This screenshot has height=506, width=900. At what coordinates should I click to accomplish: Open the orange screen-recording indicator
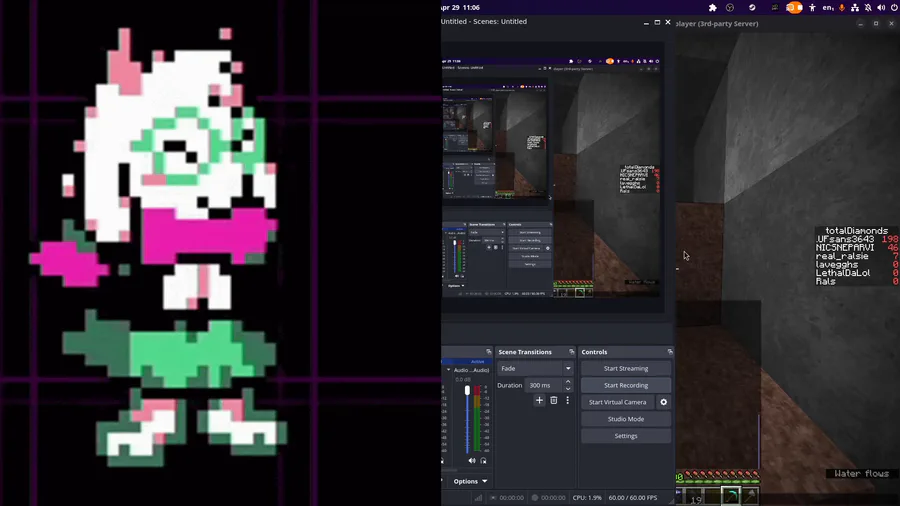[794, 7]
